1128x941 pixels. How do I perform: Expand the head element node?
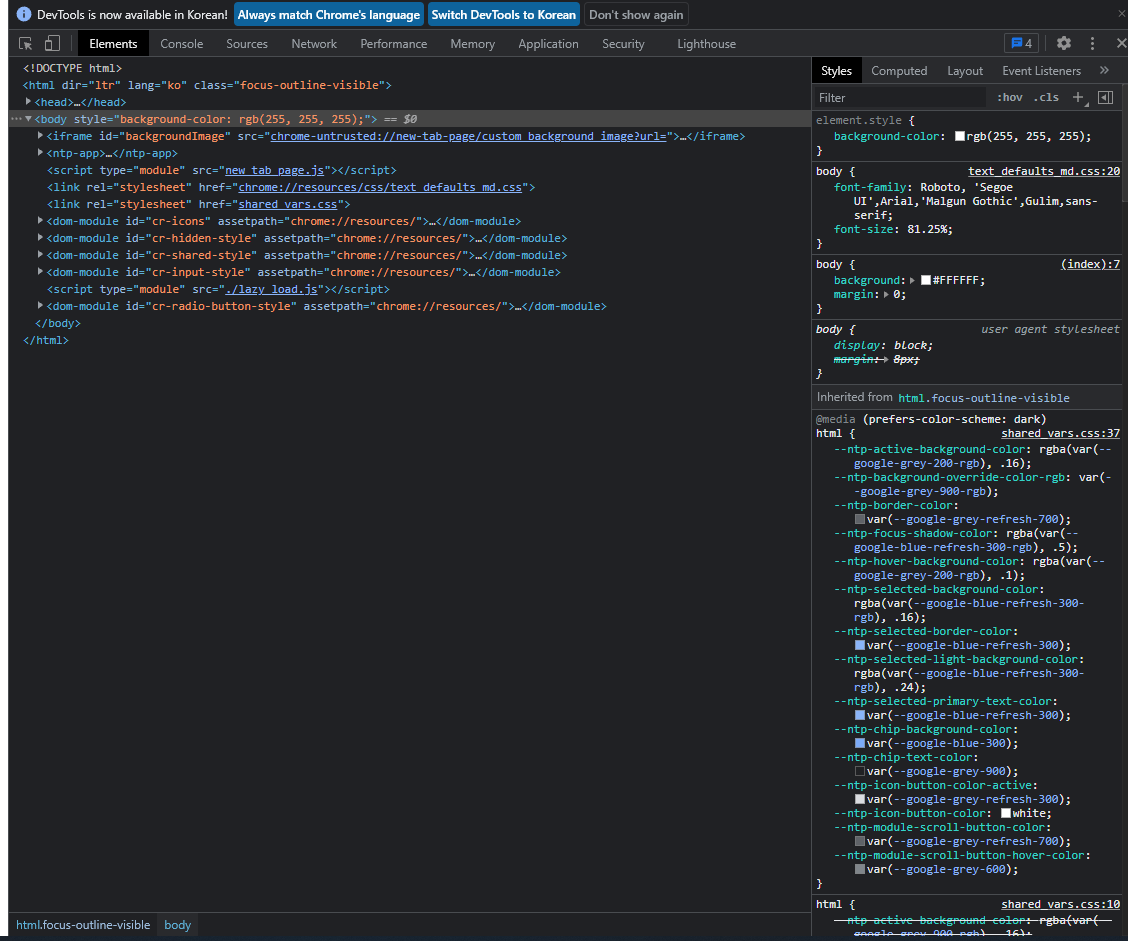pyautogui.click(x=28, y=102)
